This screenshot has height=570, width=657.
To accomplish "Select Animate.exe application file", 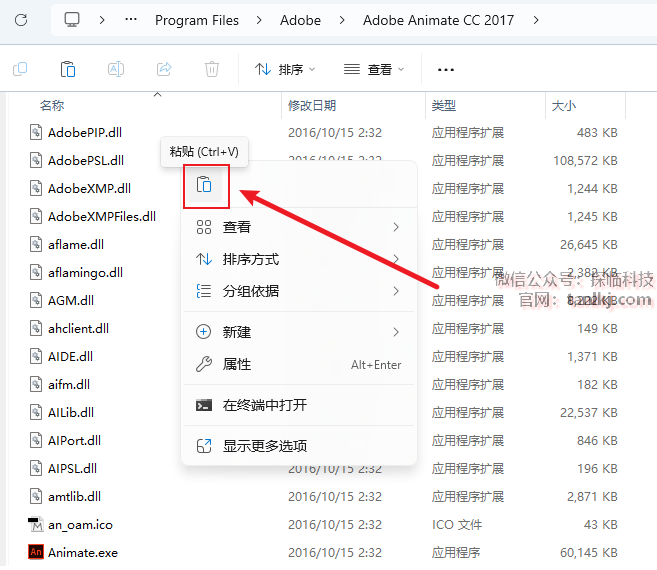I will tap(83, 553).
